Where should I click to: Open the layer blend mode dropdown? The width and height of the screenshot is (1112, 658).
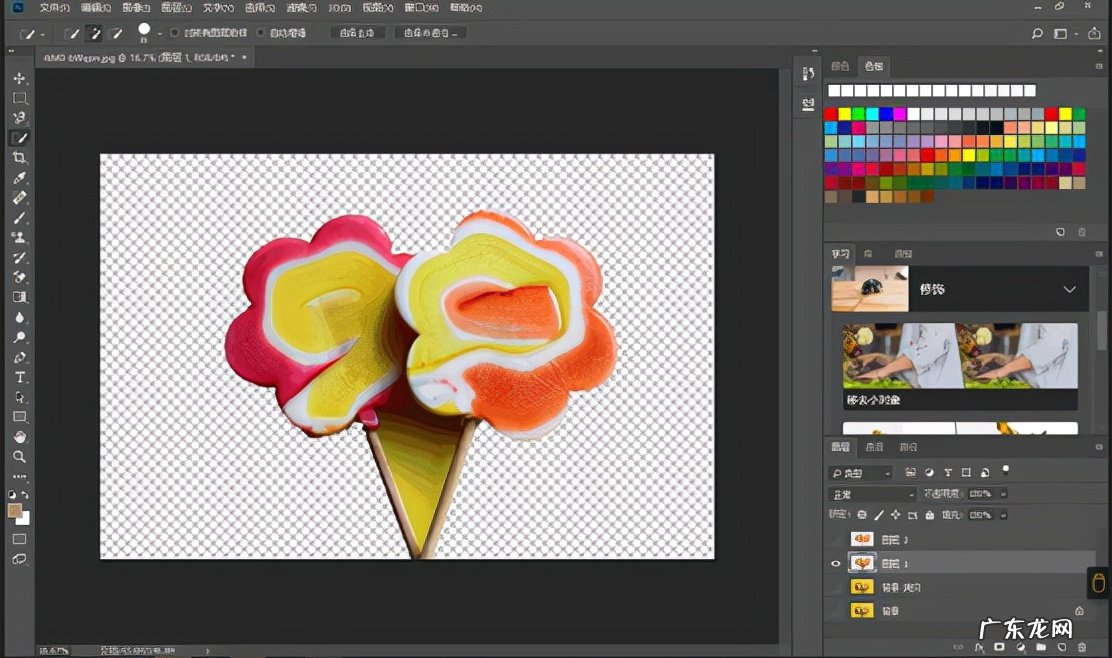872,494
